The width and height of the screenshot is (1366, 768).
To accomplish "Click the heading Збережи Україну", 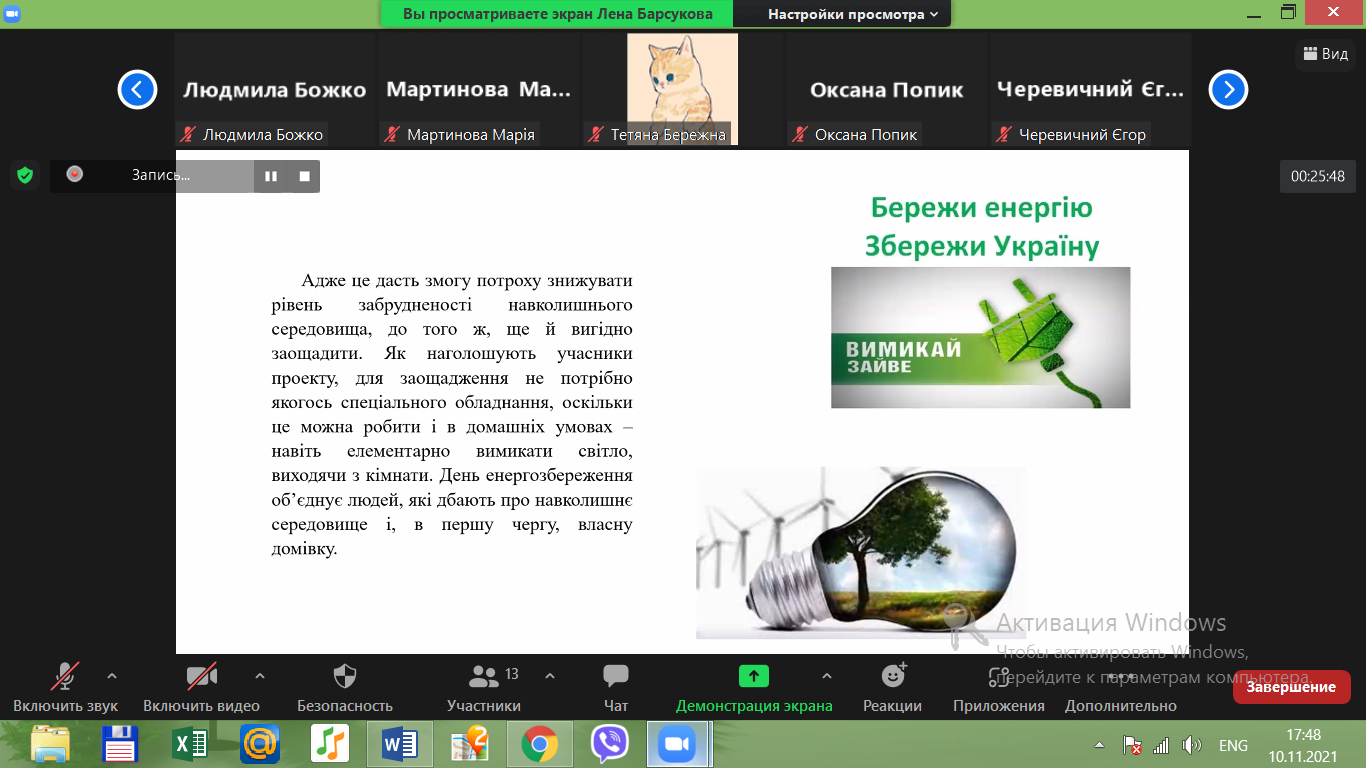I will click(982, 246).
